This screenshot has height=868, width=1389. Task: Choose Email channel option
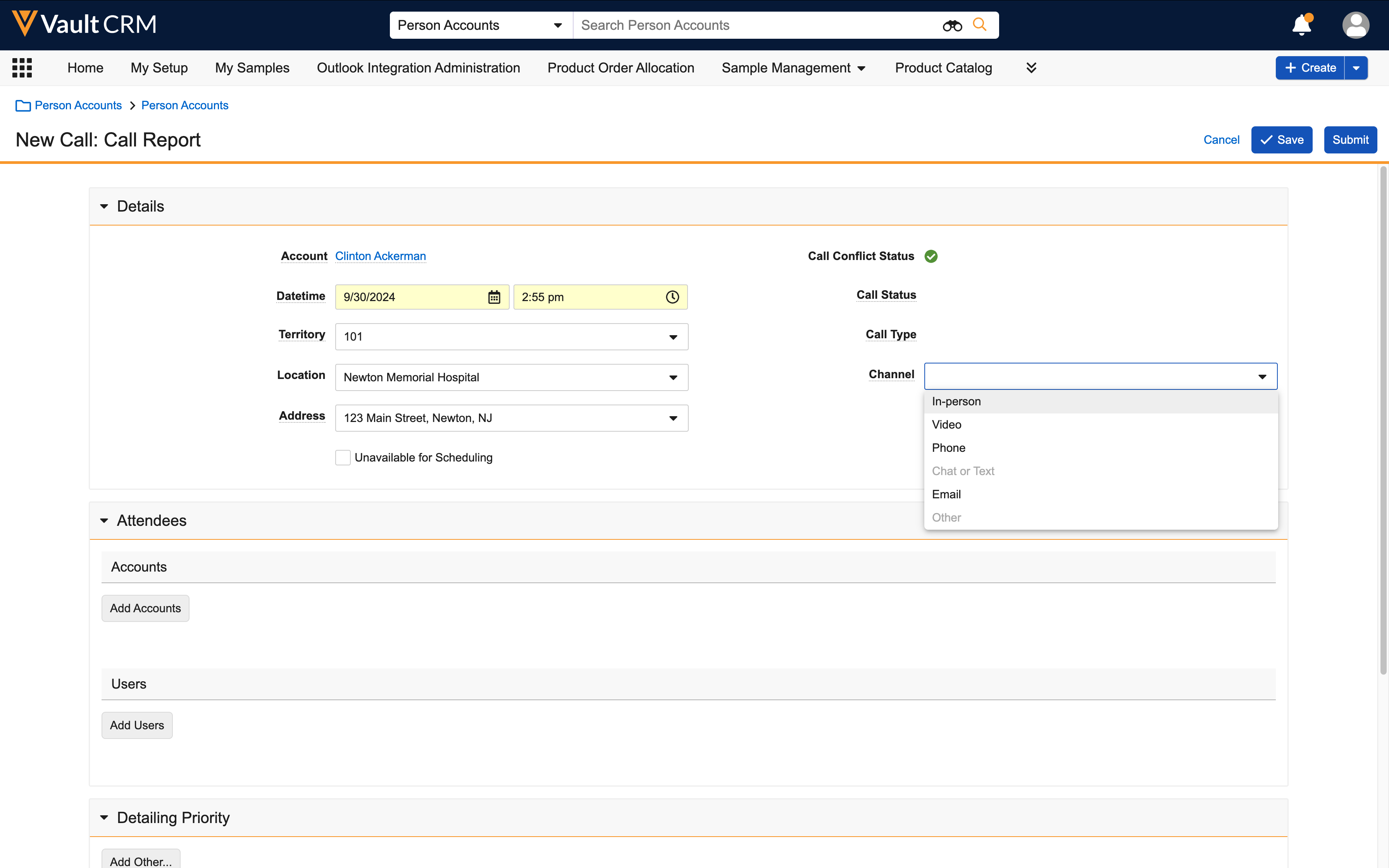pyautogui.click(x=946, y=494)
